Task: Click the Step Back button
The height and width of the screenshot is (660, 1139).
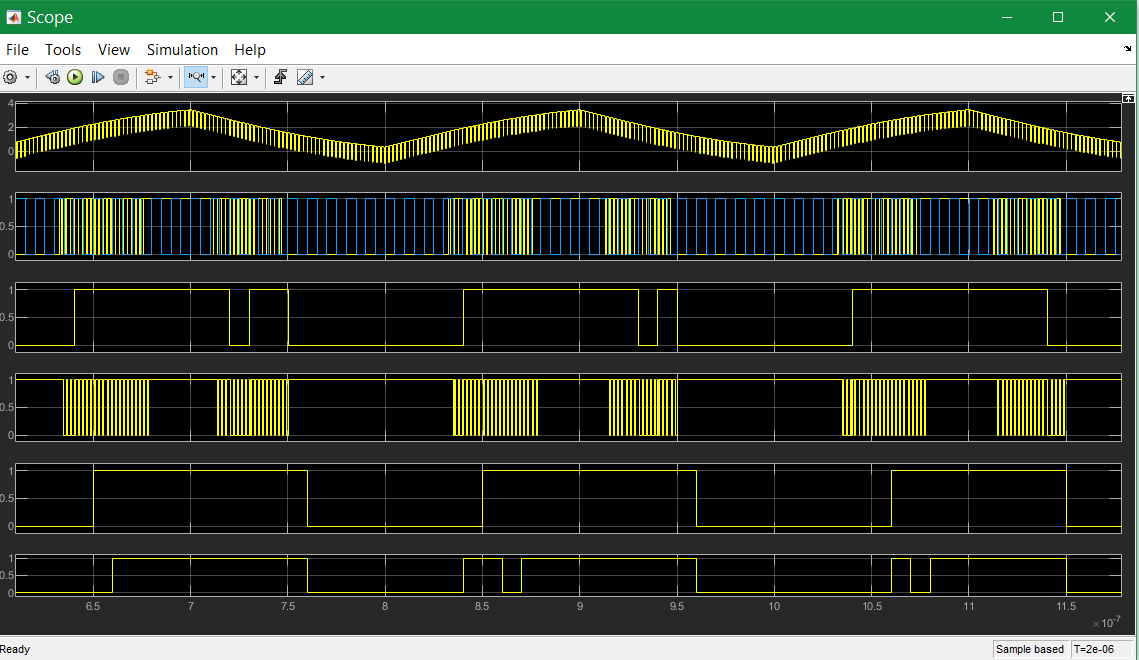Action: click(x=52, y=77)
